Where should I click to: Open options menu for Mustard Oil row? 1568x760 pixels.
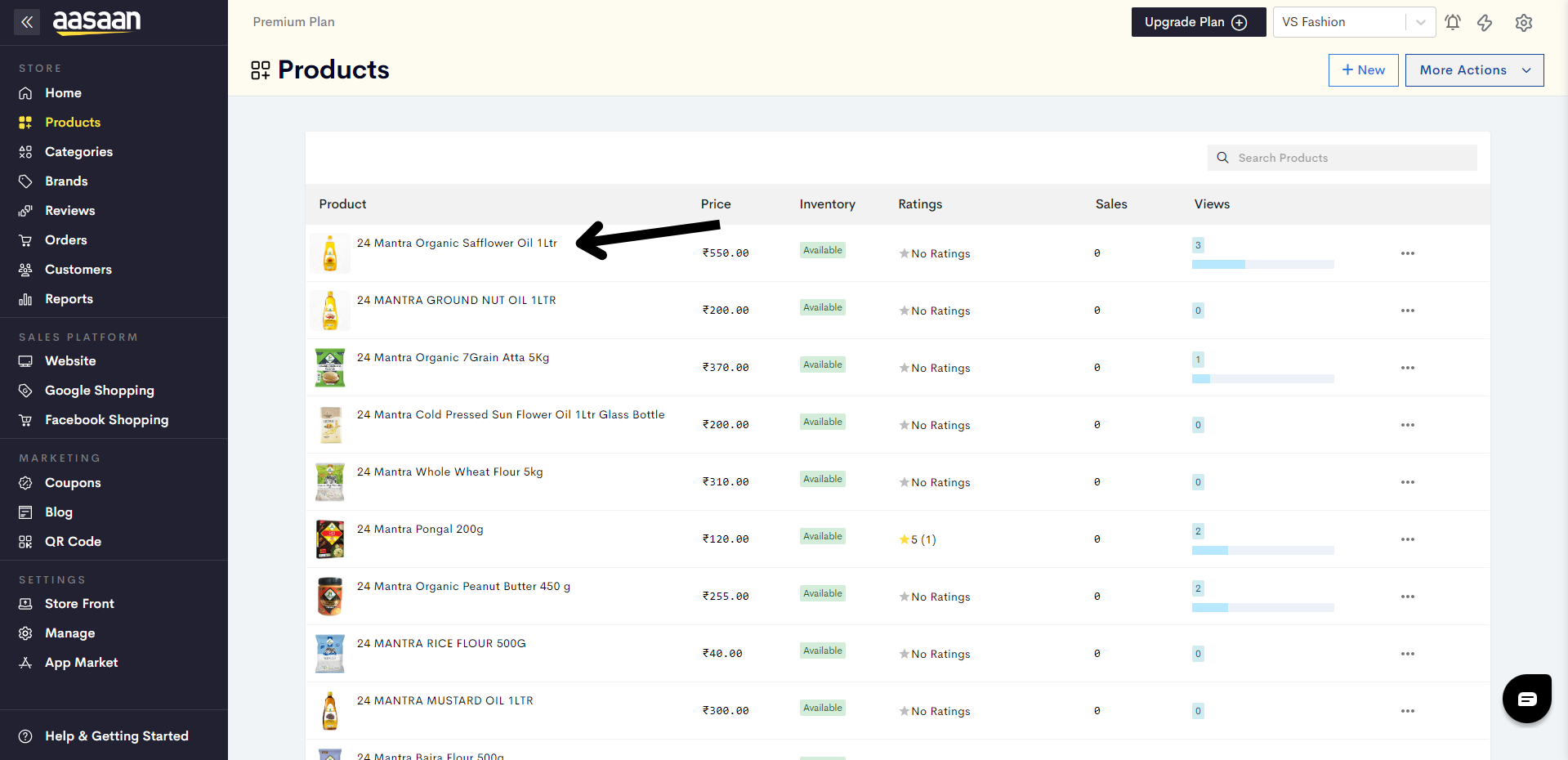(x=1407, y=711)
